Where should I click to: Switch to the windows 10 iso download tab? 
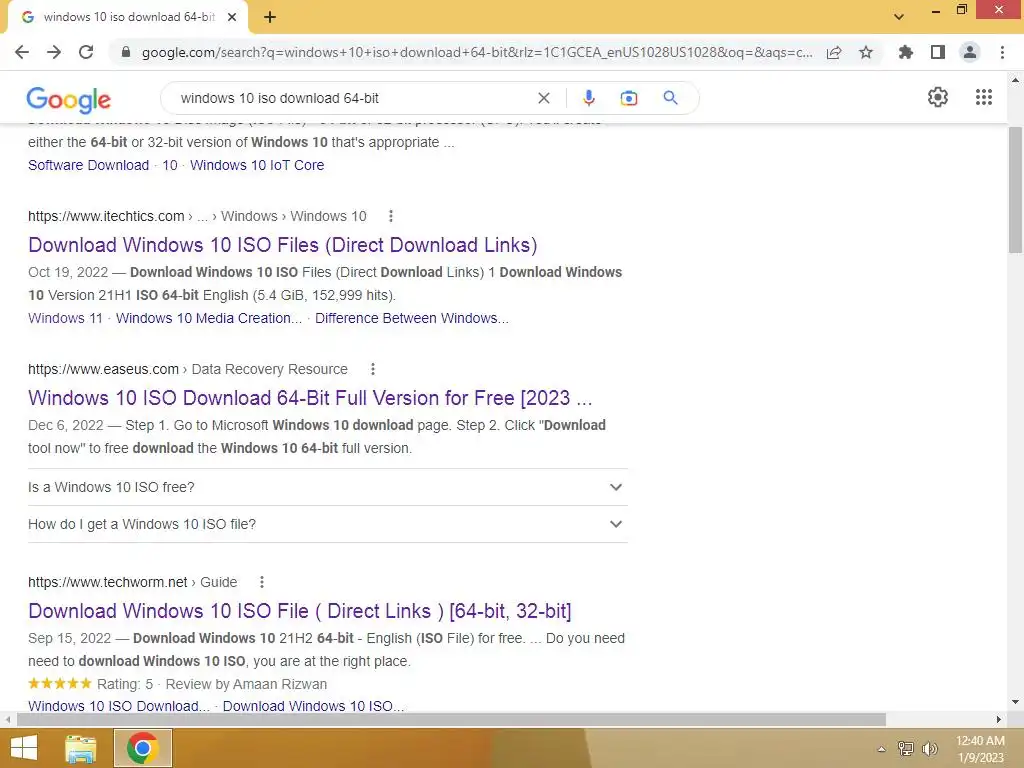pos(129,17)
